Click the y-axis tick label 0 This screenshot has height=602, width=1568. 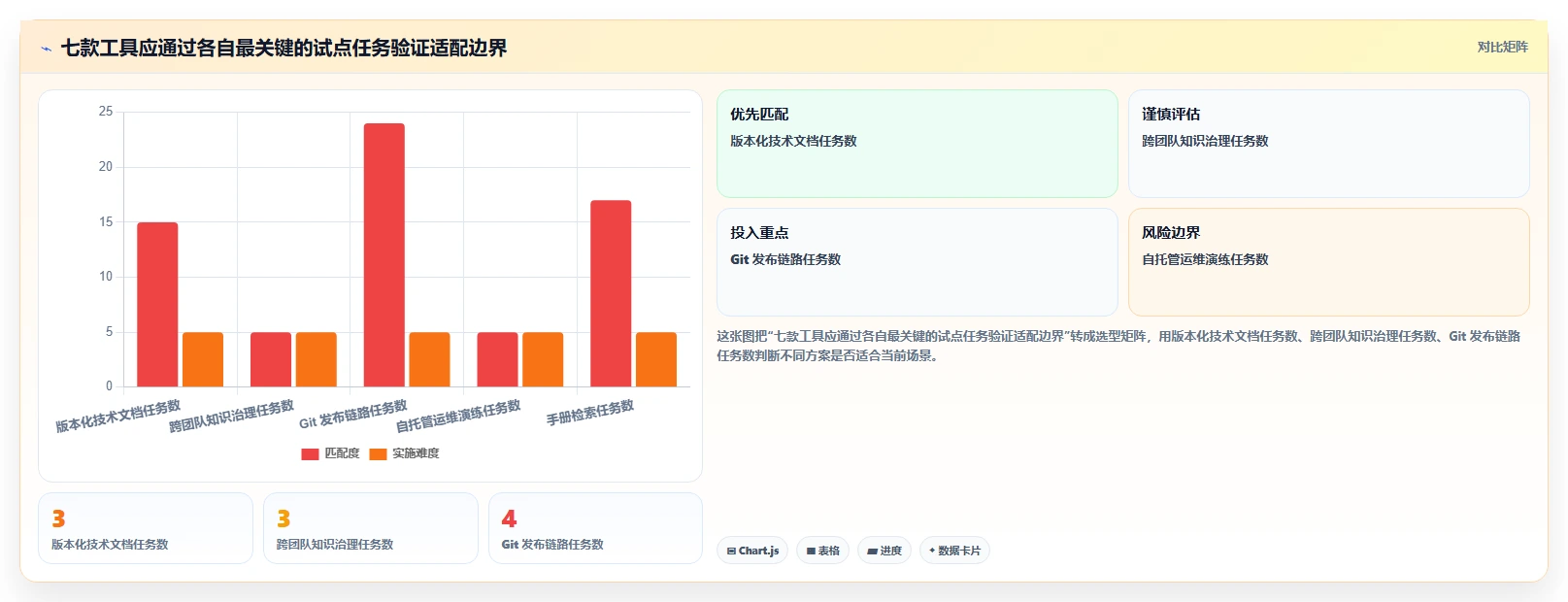click(x=109, y=386)
